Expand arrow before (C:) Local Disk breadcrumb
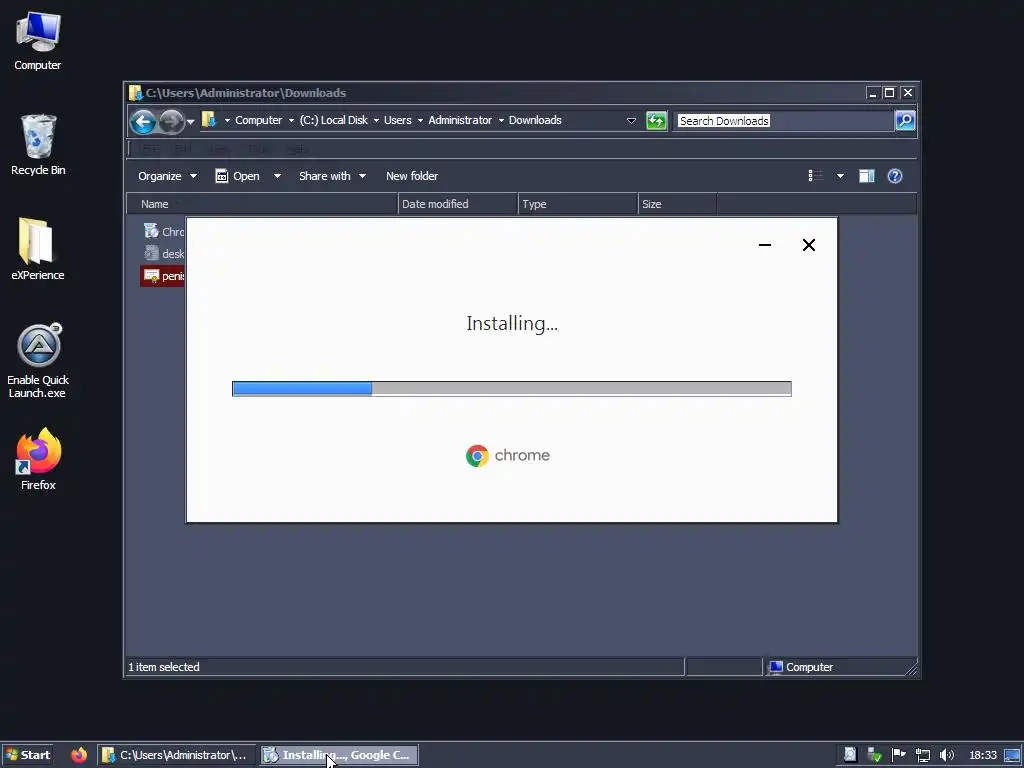The image size is (1024, 768). pyautogui.click(x=291, y=120)
